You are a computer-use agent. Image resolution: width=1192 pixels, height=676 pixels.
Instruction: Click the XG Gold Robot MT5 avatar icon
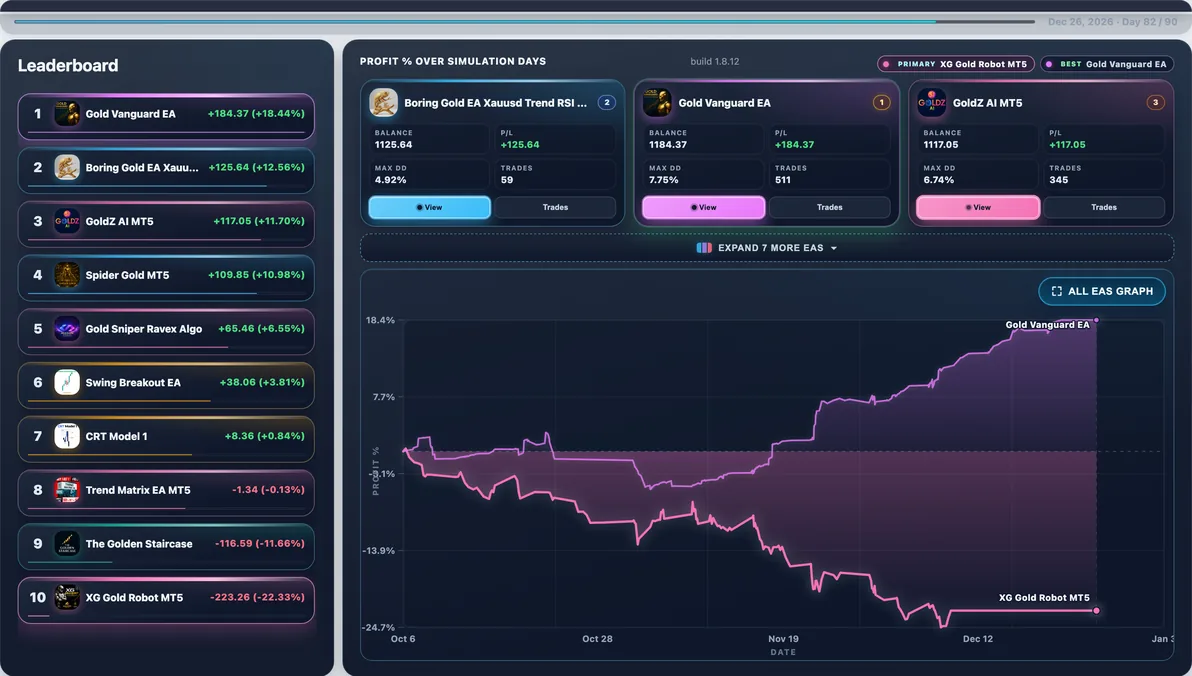pos(67,597)
